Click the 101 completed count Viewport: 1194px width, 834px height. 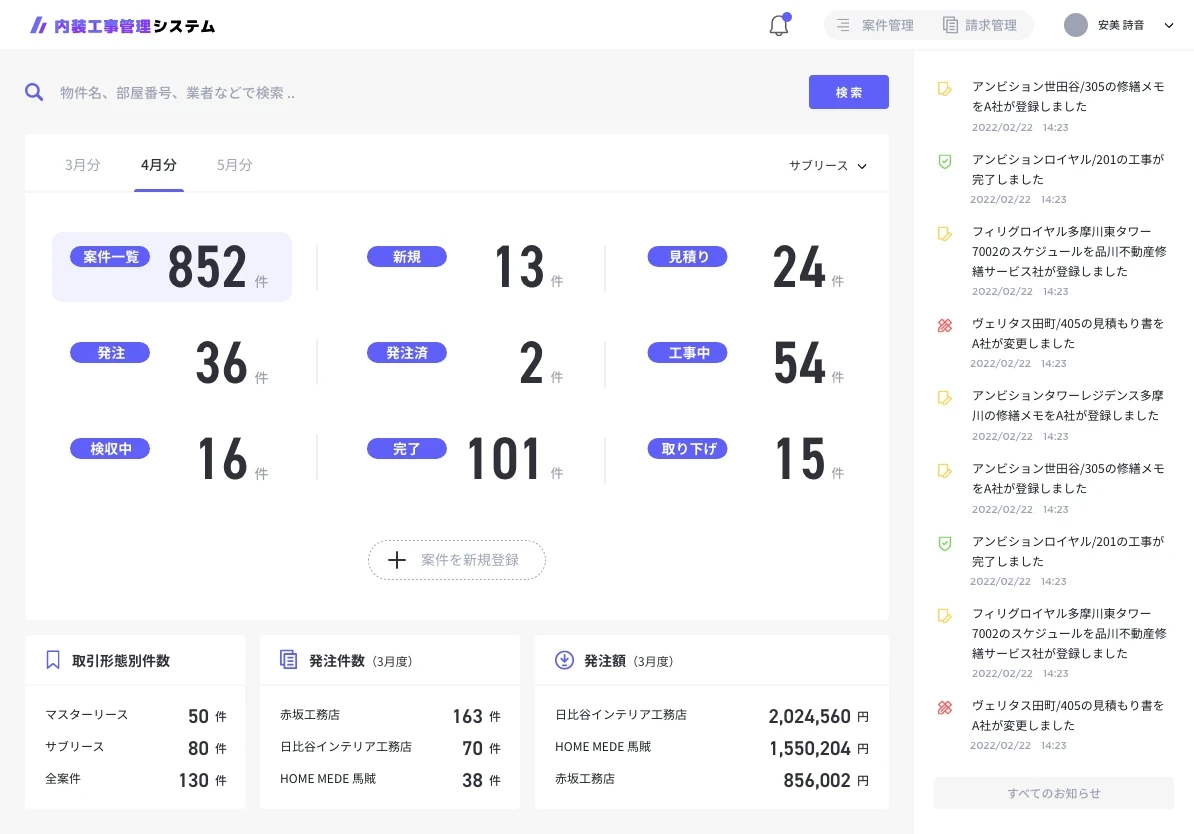(504, 459)
